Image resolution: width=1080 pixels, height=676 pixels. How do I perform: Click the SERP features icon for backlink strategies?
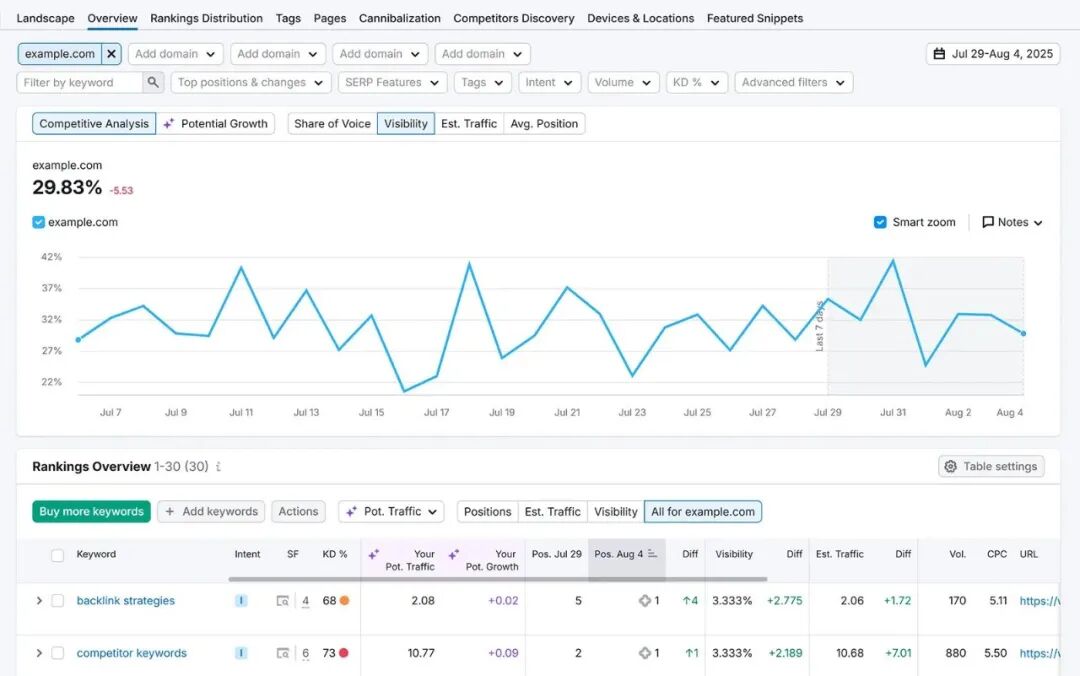[x=282, y=601]
